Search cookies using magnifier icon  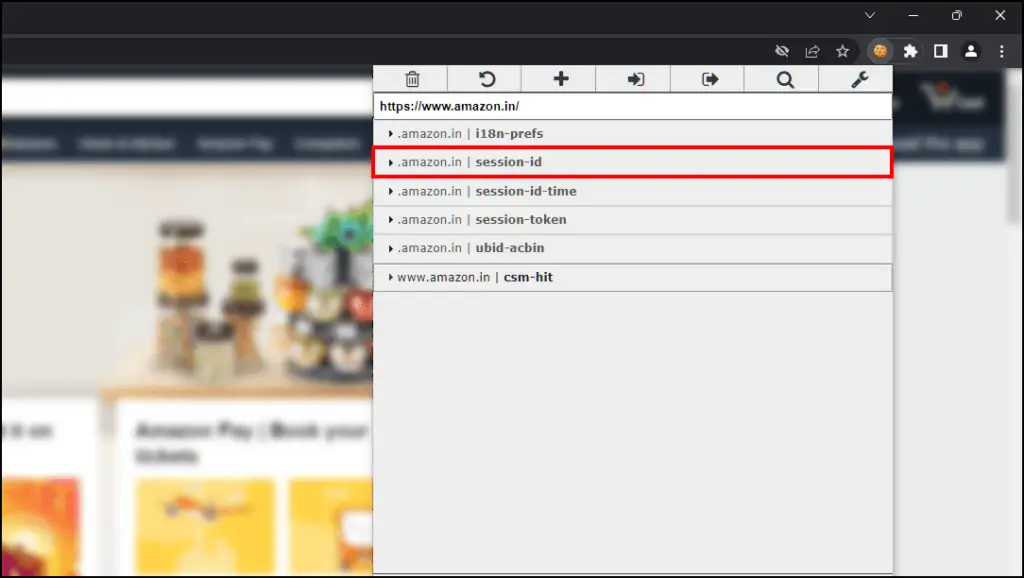(x=784, y=79)
